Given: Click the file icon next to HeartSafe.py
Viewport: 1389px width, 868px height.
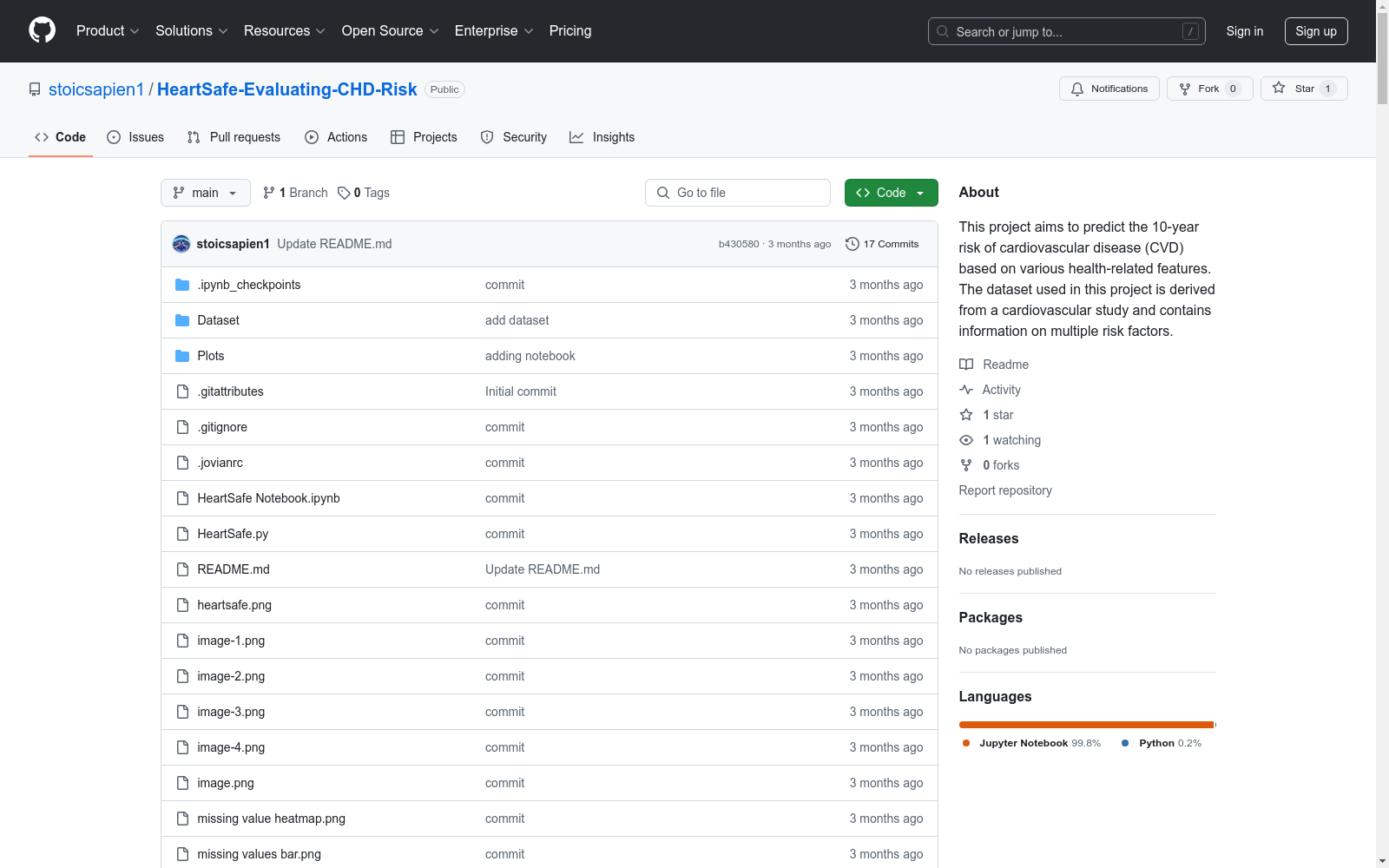Looking at the screenshot, I should (182, 534).
